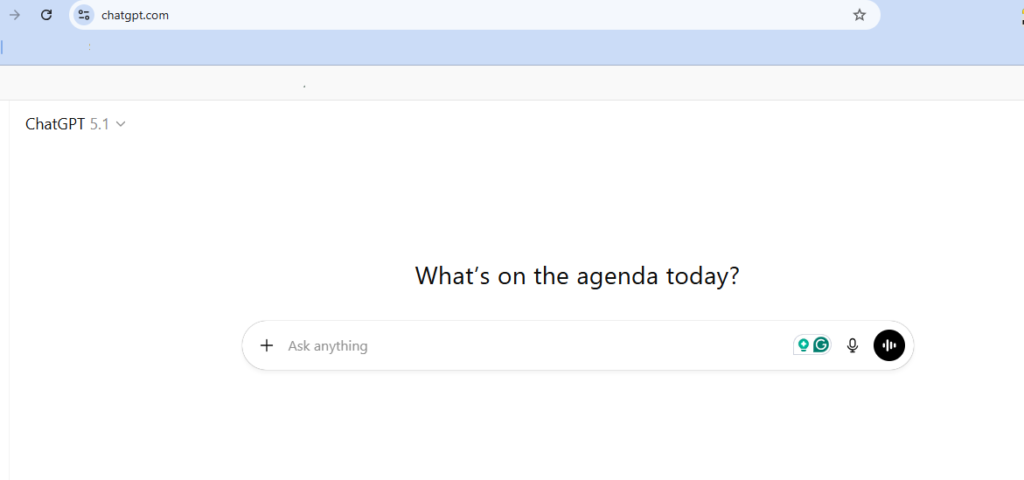Open the site information icon
Viewport: 1024px width, 480px height.
click(x=84, y=15)
